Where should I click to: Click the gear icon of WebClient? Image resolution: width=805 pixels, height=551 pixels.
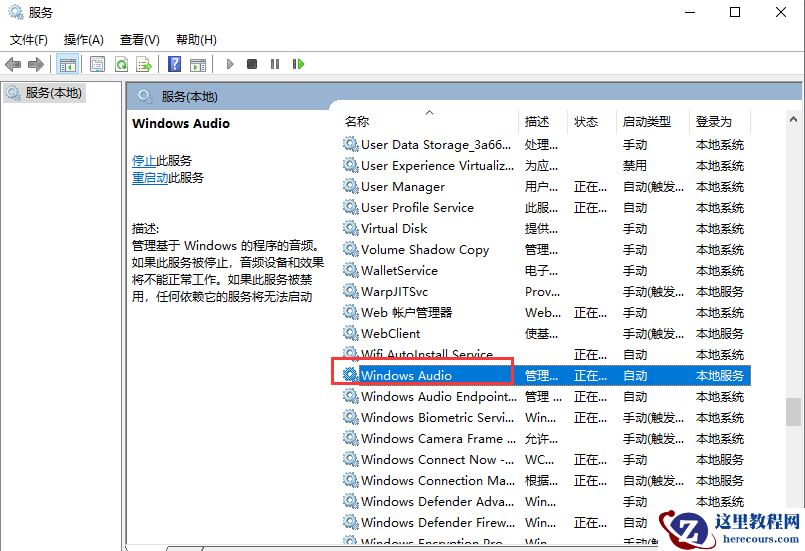351,333
